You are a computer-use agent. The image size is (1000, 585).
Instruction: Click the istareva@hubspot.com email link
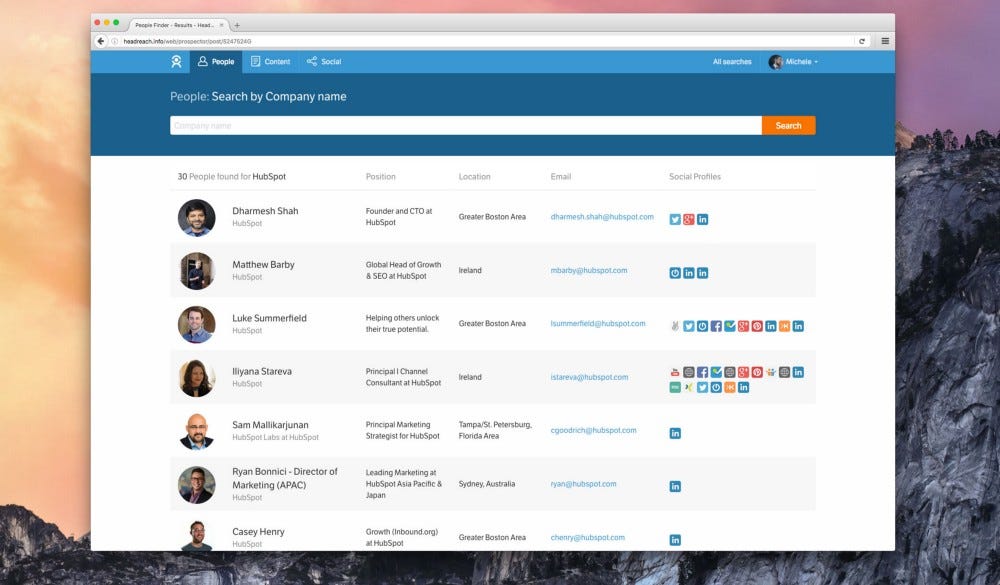pos(589,377)
